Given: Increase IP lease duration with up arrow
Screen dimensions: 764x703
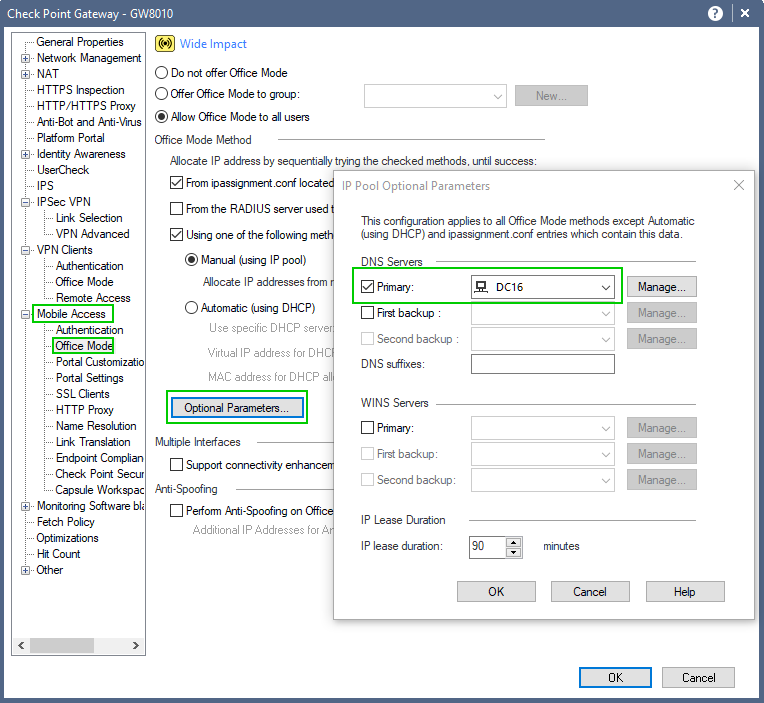Looking at the screenshot, I should (514, 542).
